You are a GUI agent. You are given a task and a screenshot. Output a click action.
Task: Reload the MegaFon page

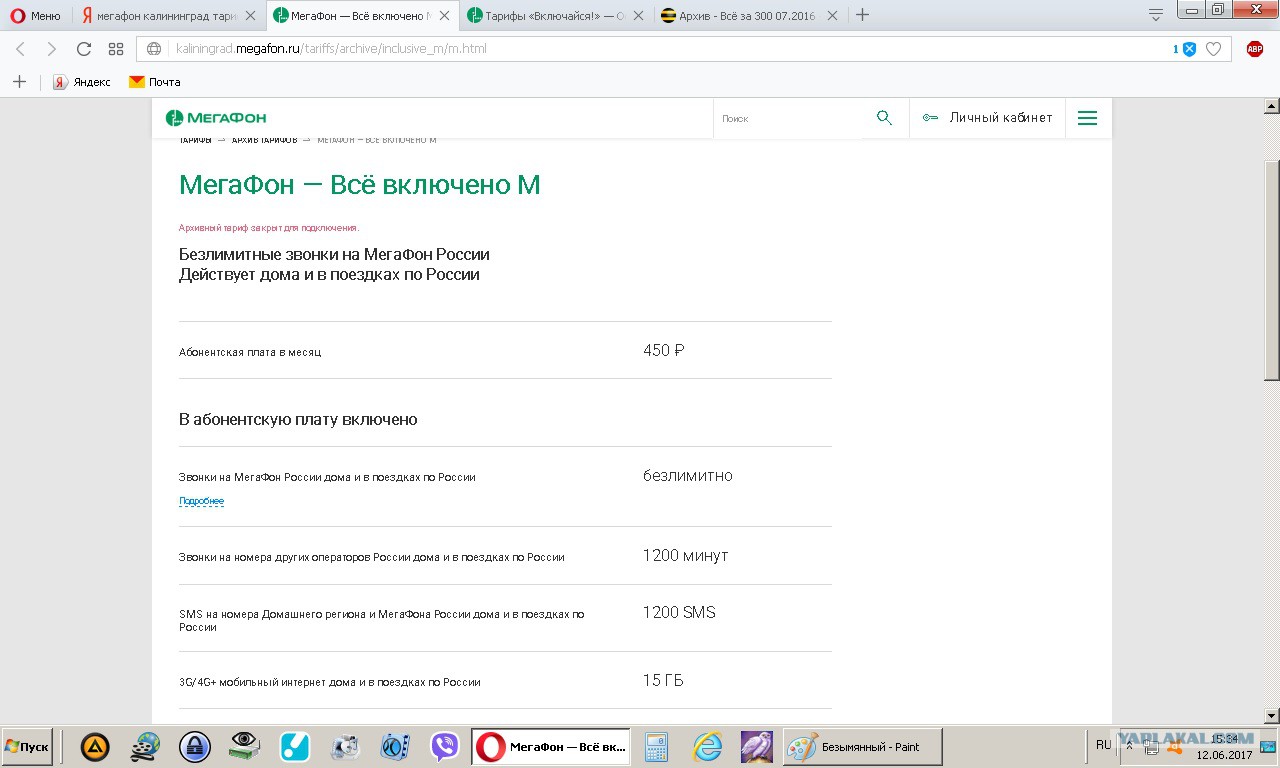tap(84, 49)
